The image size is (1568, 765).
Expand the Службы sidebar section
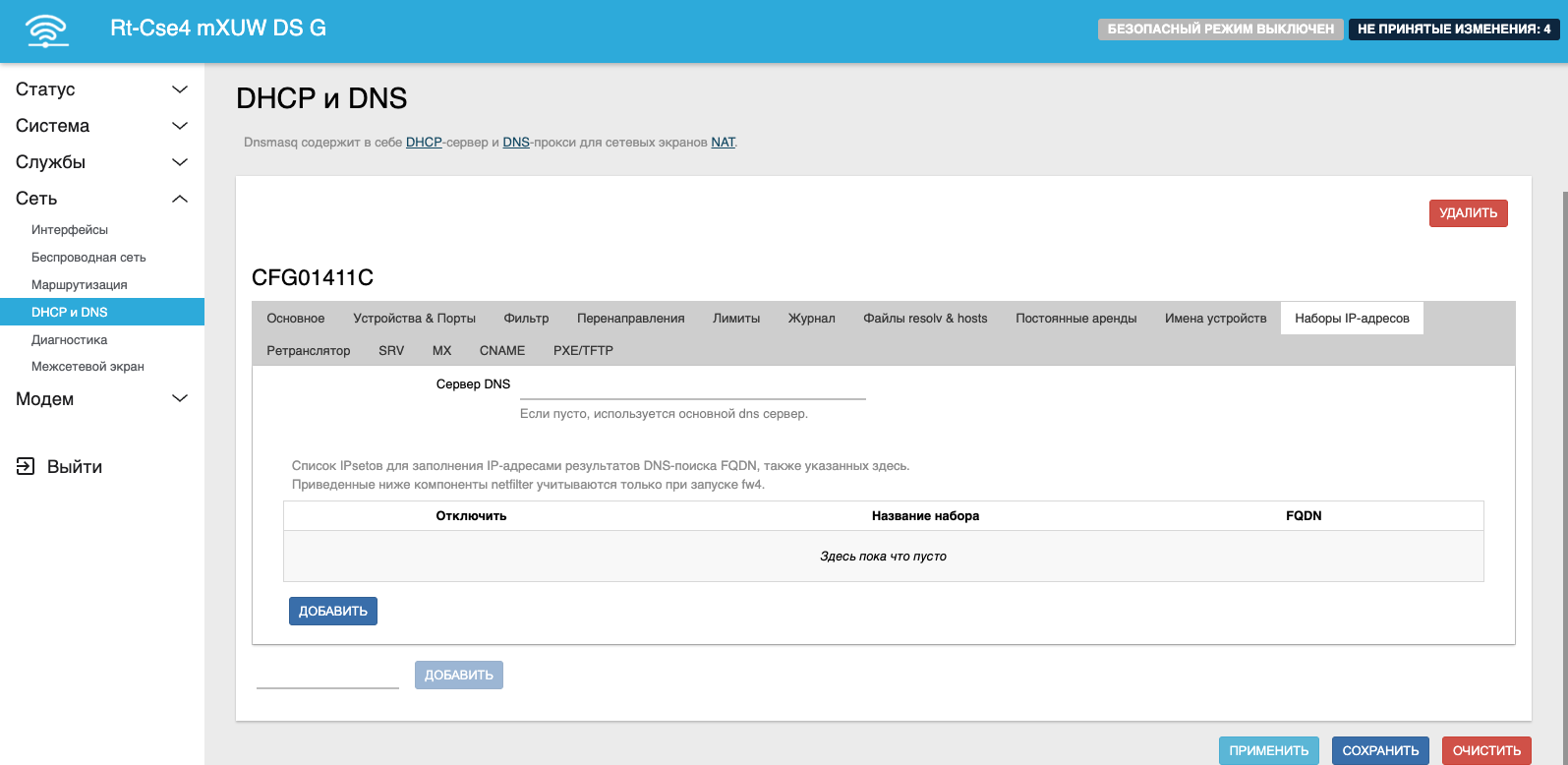tap(101, 162)
